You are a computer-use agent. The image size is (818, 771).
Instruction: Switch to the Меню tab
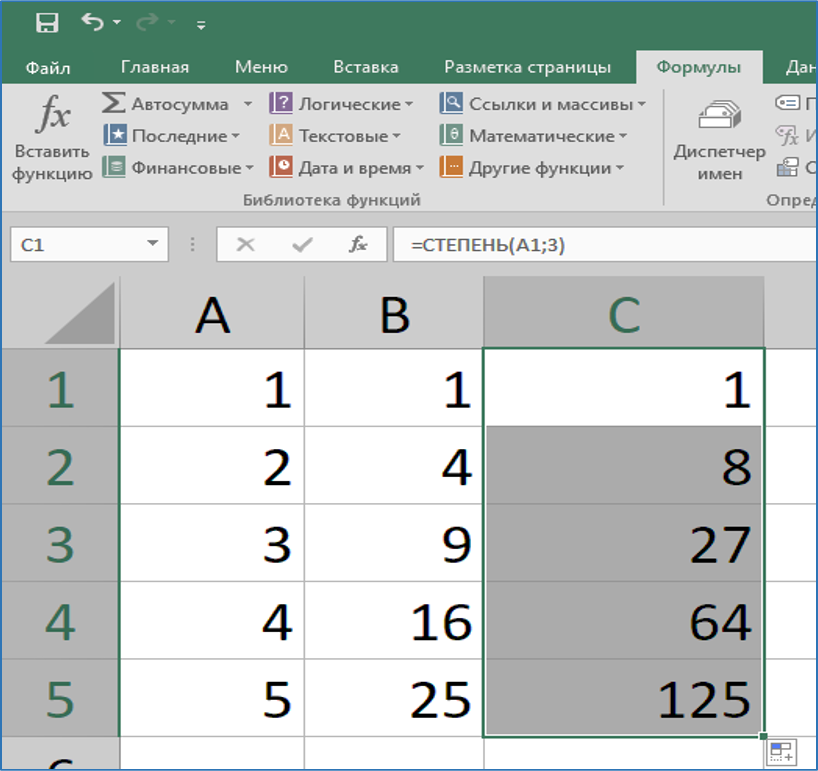(261, 67)
